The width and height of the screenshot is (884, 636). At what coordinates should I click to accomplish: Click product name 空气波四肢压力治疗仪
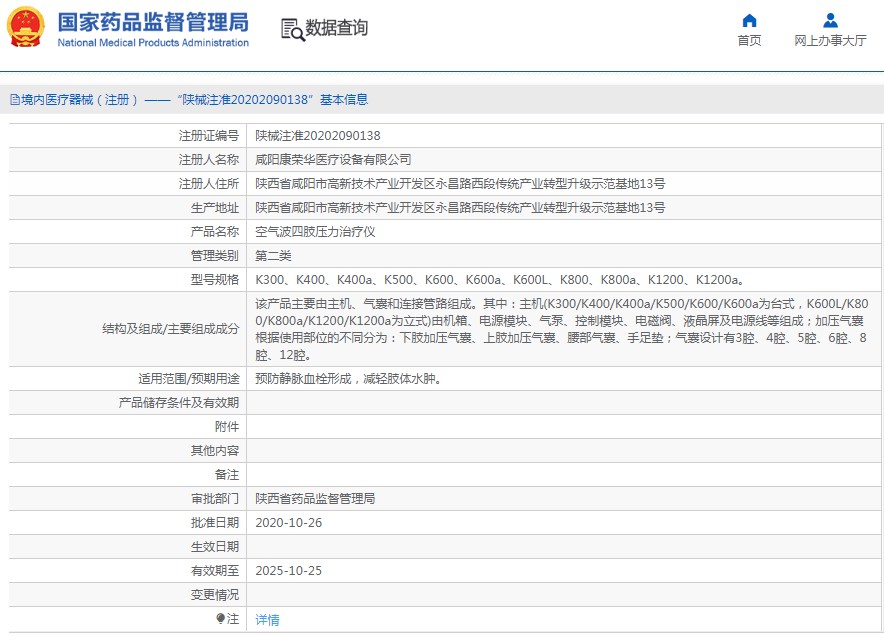pos(315,232)
